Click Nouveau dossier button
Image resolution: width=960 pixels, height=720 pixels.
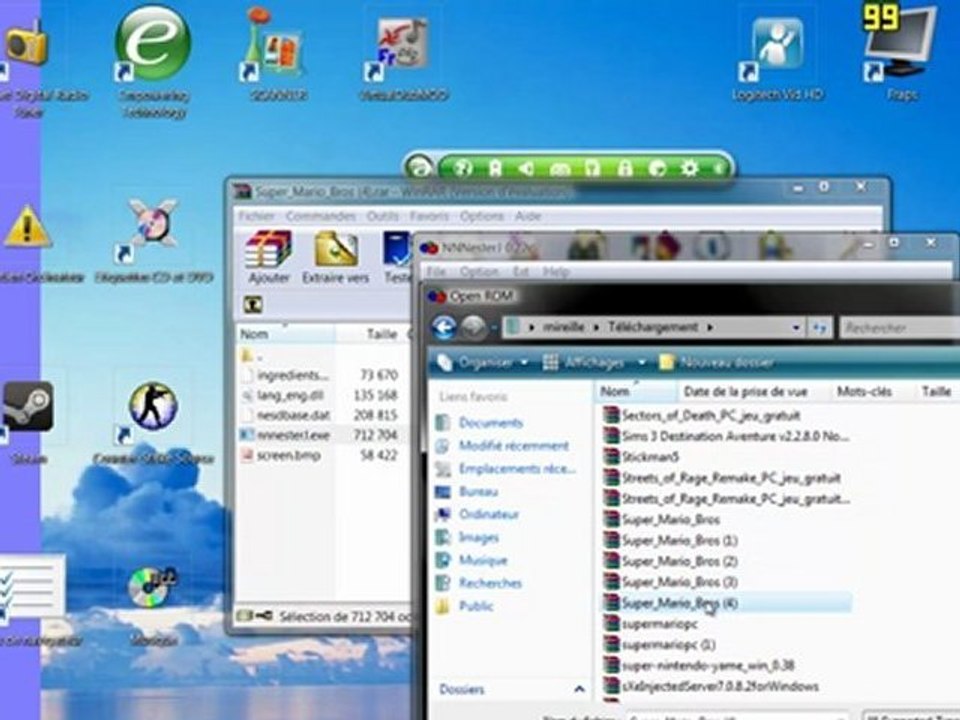(x=716, y=362)
